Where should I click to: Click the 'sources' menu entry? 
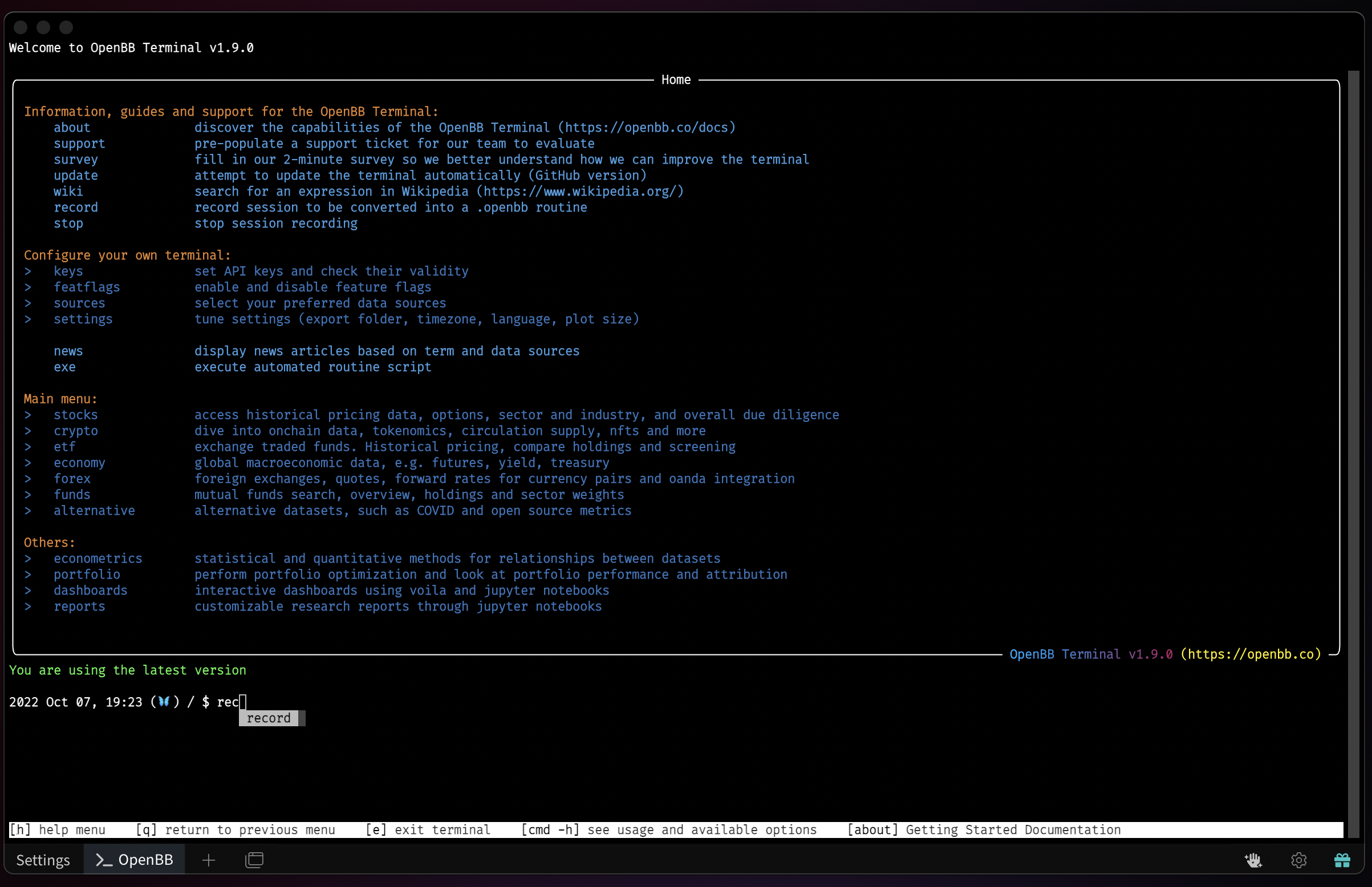point(79,303)
